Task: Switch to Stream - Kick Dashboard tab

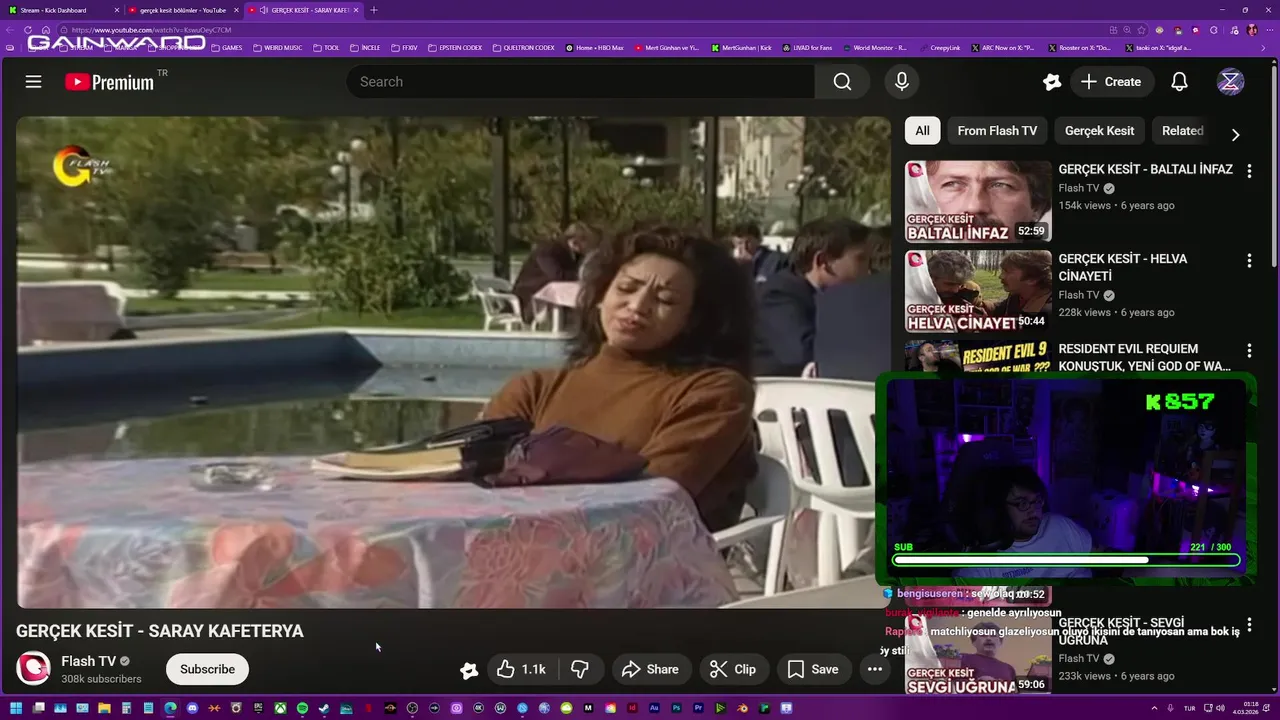Action: pyautogui.click(x=60, y=10)
